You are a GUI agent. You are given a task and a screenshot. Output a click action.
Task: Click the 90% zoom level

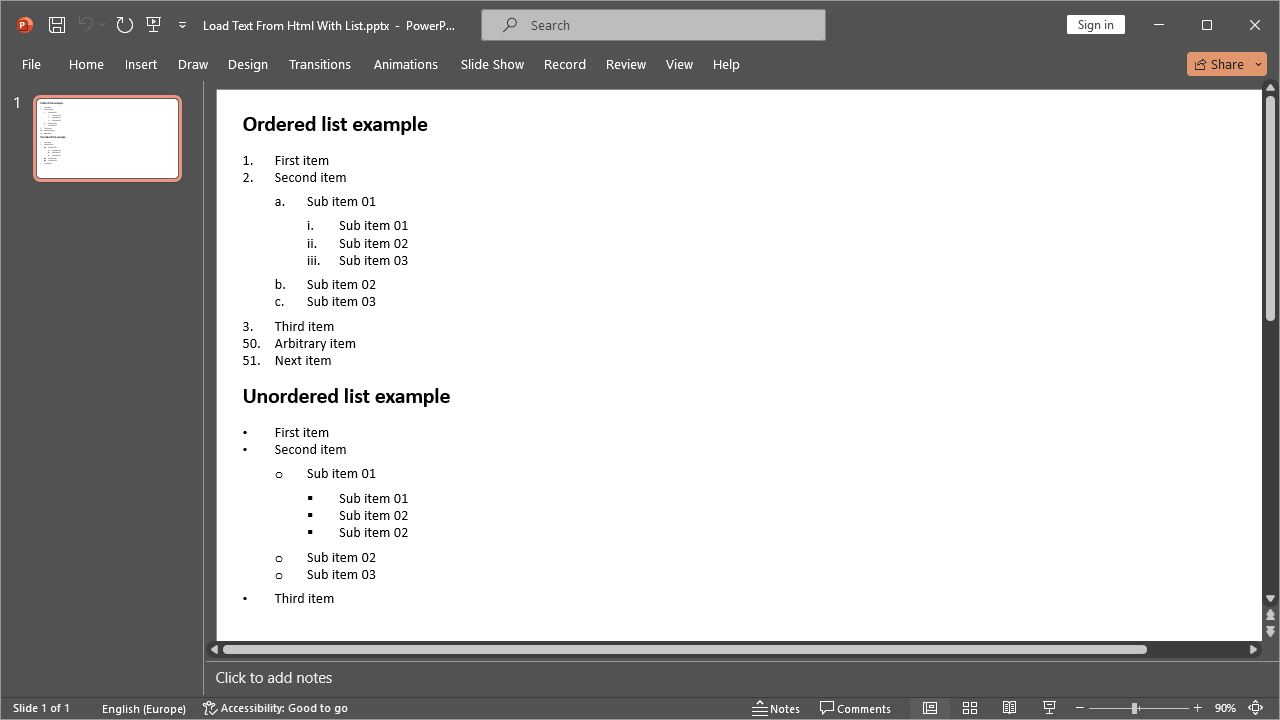[1225, 708]
